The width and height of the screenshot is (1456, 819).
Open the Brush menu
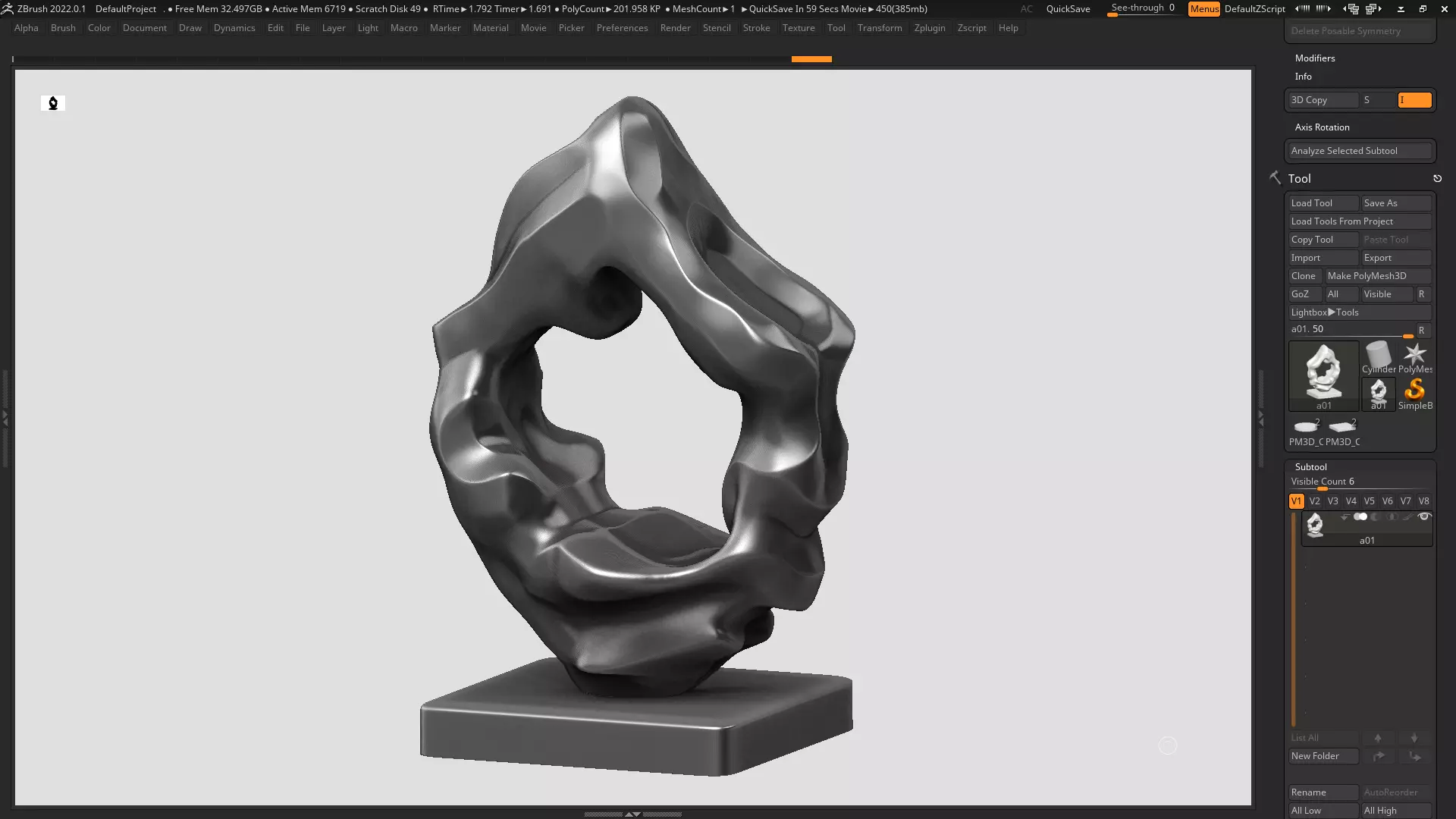click(x=63, y=28)
